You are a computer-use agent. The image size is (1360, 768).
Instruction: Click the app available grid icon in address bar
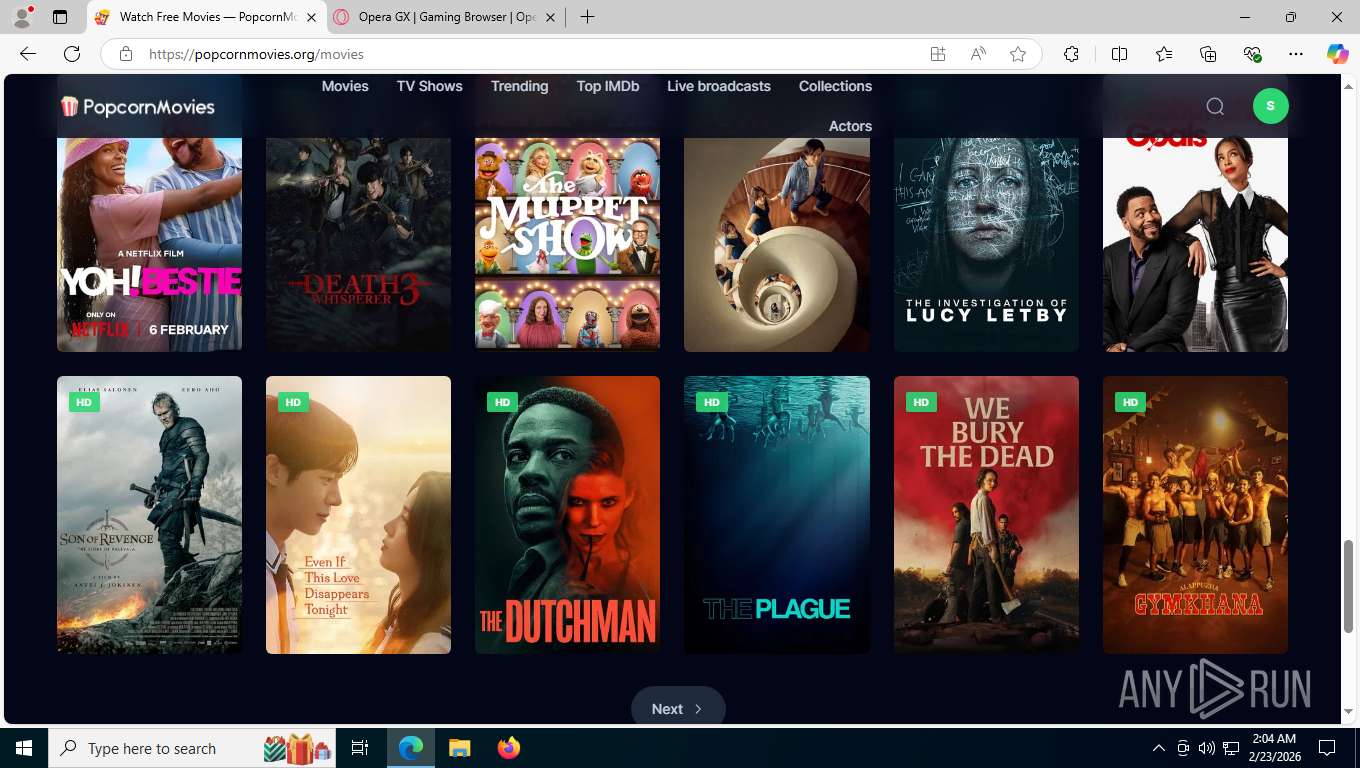coord(938,54)
